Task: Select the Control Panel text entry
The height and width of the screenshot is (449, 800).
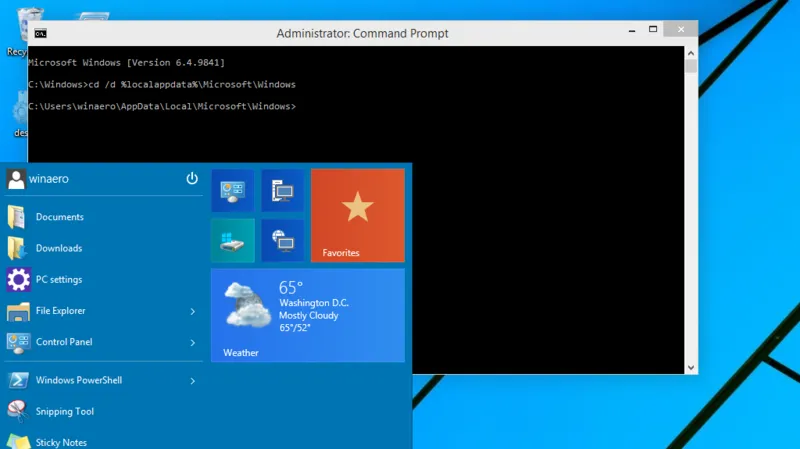Action: click(64, 342)
